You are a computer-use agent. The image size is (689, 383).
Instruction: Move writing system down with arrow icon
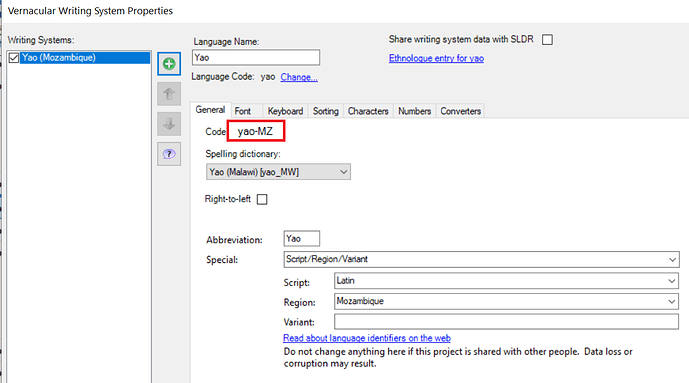click(169, 124)
